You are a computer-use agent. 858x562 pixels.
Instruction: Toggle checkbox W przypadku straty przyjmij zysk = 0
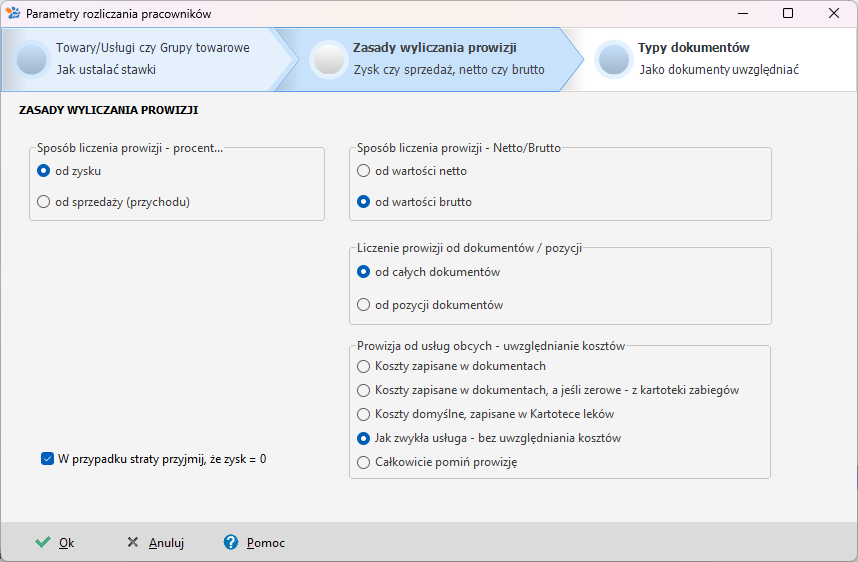pos(47,459)
